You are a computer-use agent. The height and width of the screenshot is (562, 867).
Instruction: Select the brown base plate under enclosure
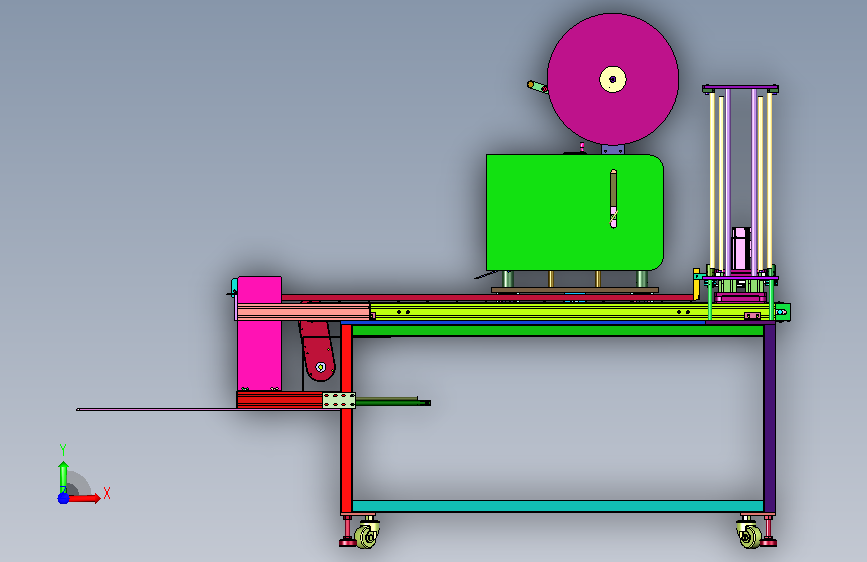[x=574, y=290]
